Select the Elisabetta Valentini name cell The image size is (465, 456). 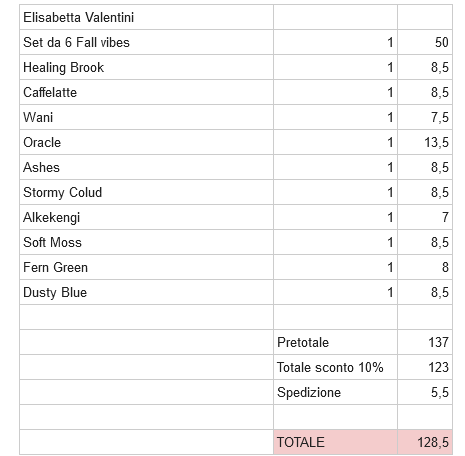pyautogui.click(x=146, y=17)
